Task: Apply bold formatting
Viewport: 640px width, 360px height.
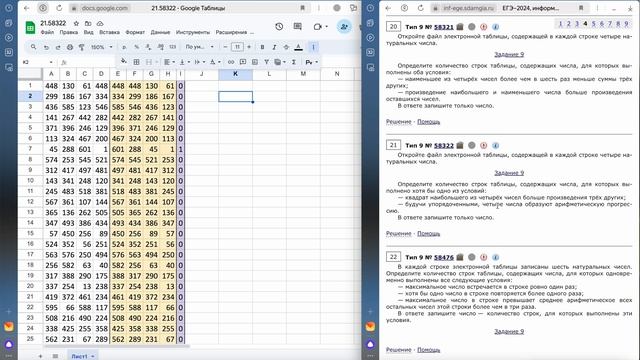Action: 262,47
